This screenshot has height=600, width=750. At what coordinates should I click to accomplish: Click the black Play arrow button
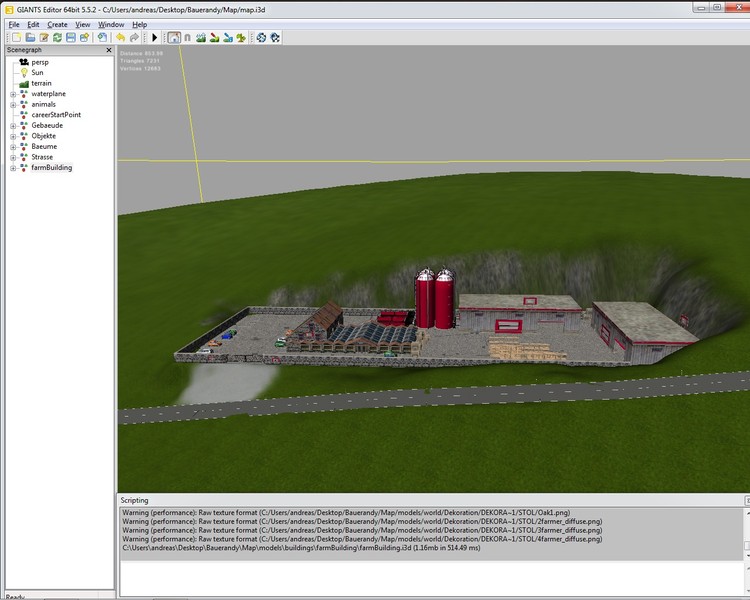(154, 37)
